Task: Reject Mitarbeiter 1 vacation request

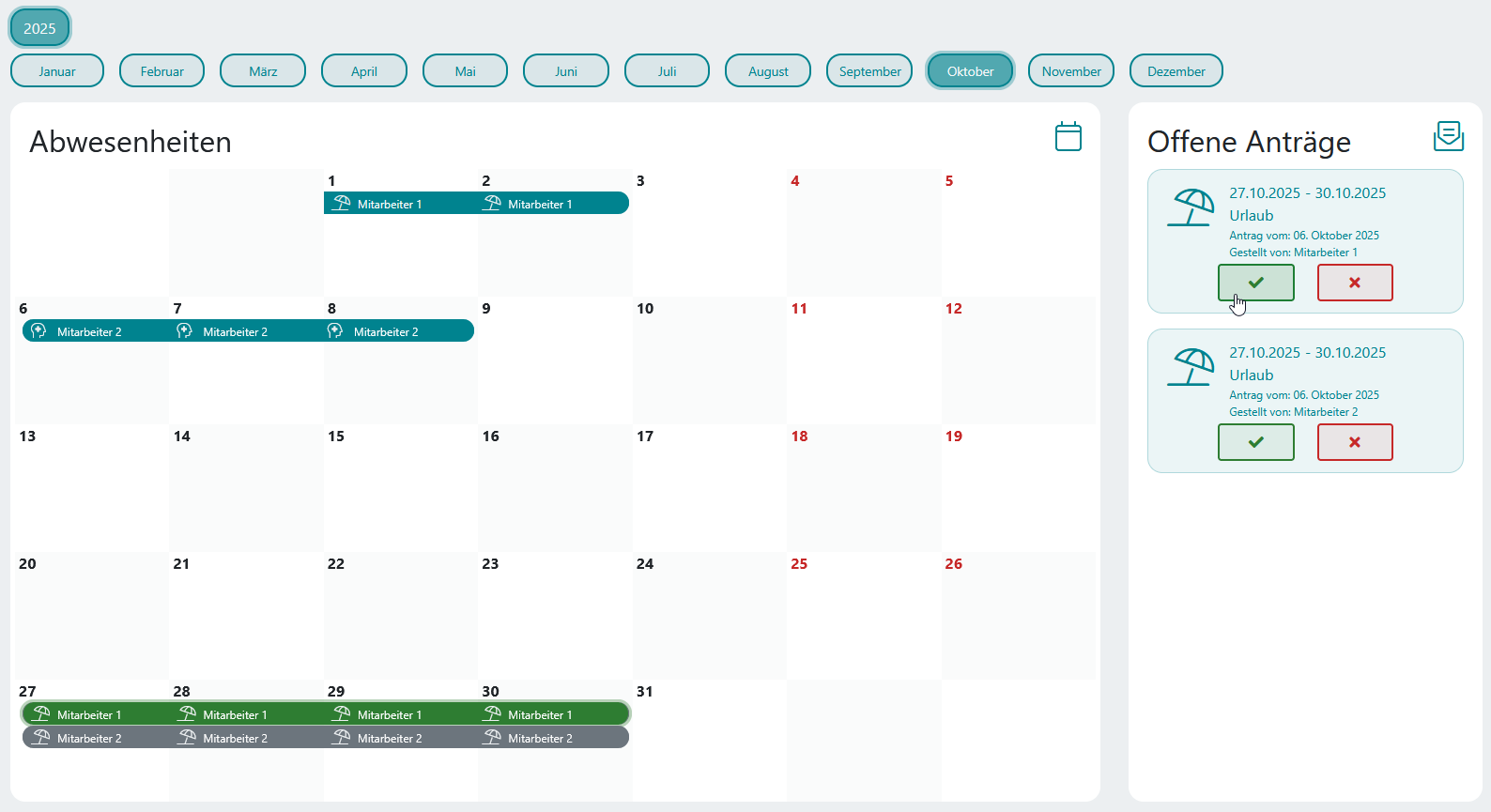Action: (1354, 283)
